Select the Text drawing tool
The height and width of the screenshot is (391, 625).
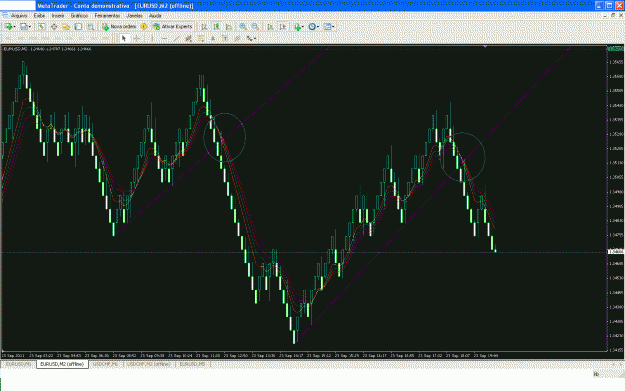[x=212, y=38]
